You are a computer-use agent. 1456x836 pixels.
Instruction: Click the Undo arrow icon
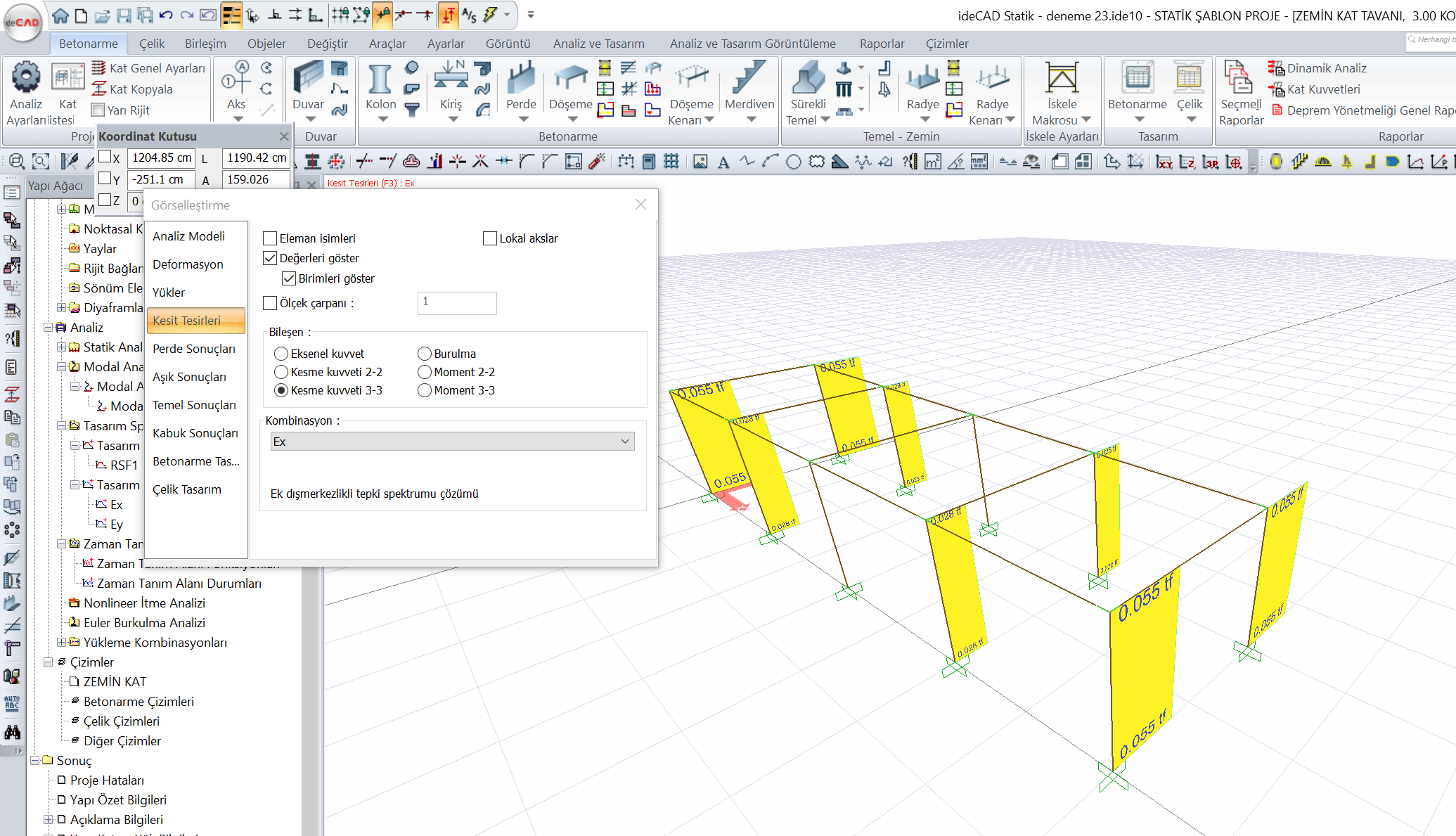tap(166, 15)
